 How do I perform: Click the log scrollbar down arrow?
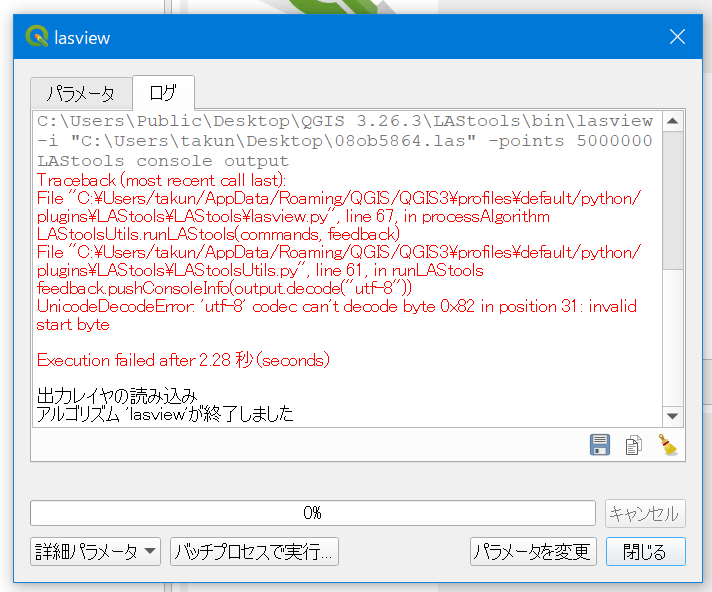click(673, 416)
